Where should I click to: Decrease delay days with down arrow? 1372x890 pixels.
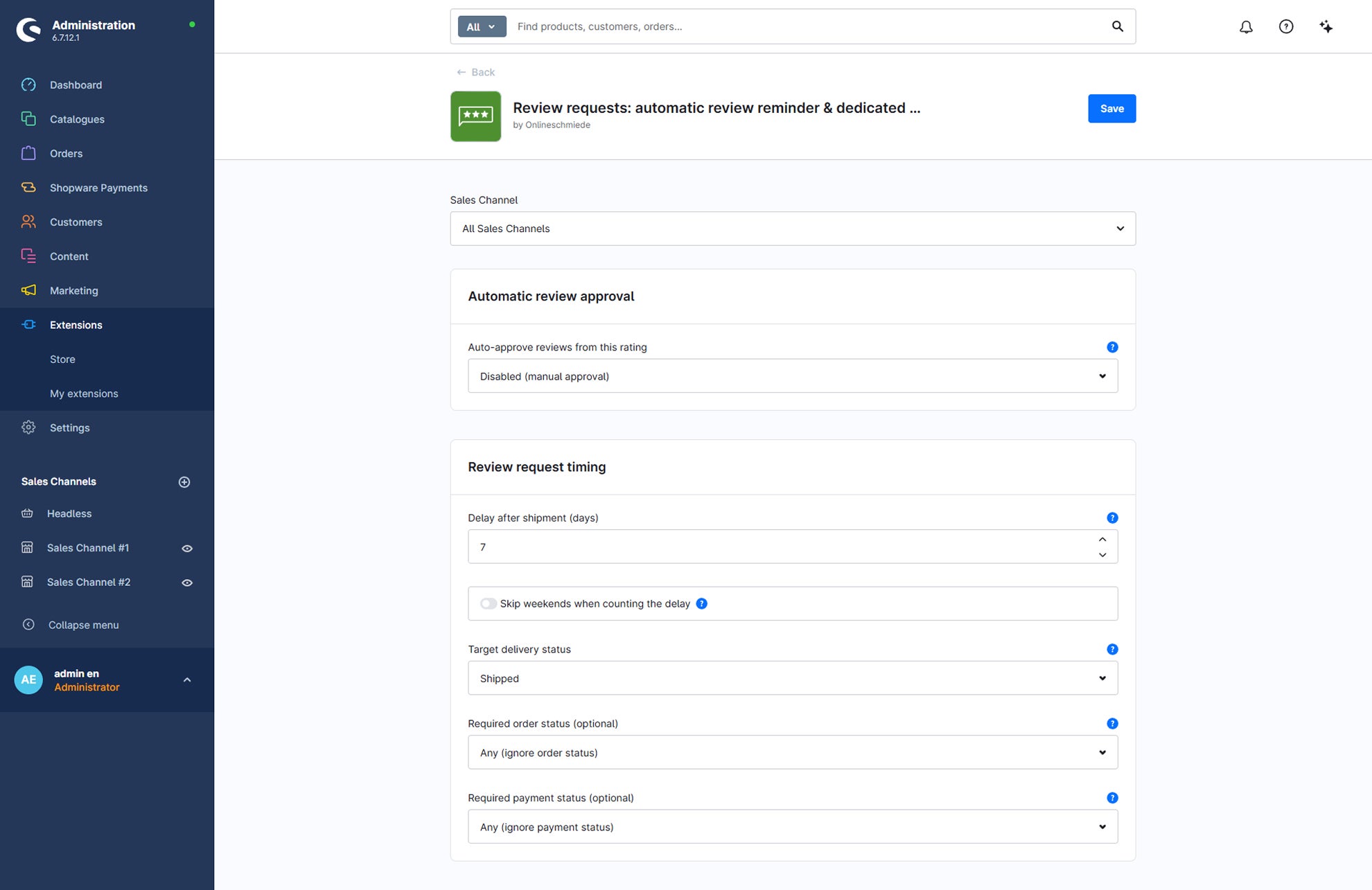(1102, 555)
